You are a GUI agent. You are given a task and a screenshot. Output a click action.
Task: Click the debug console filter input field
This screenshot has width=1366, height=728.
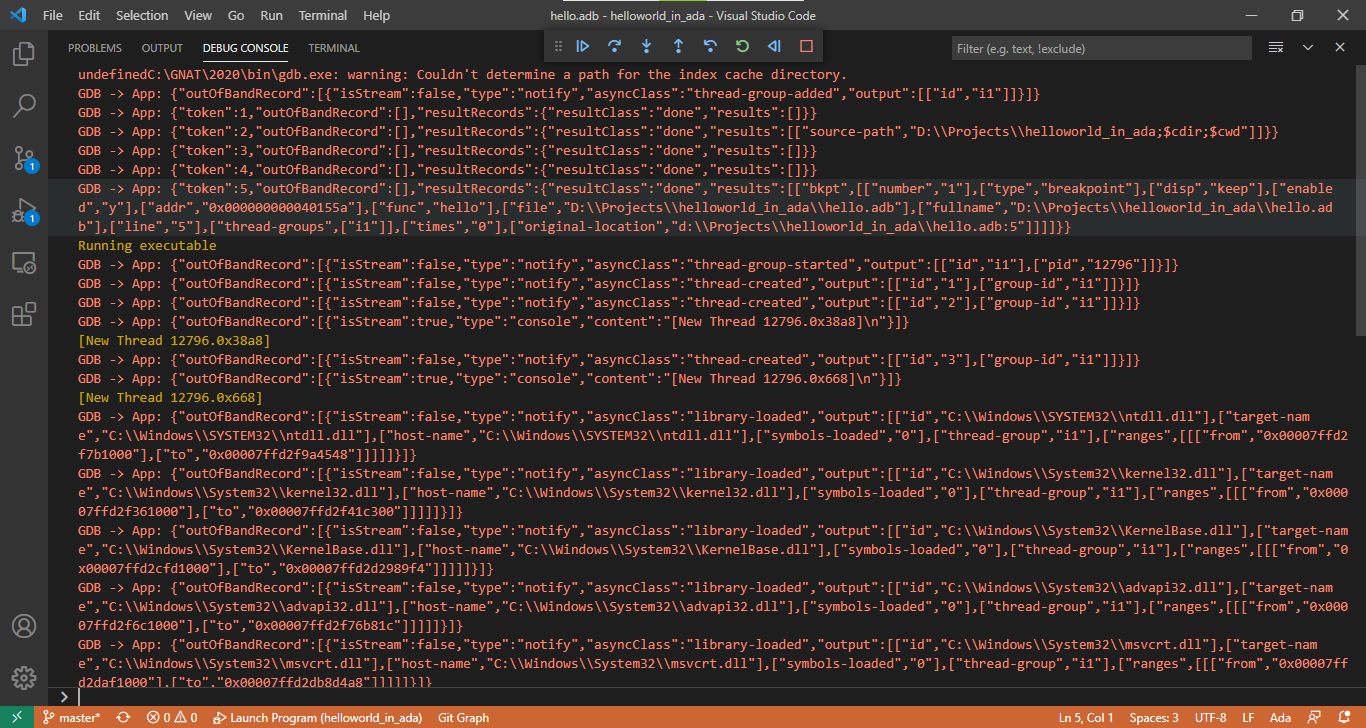[1100, 47]
